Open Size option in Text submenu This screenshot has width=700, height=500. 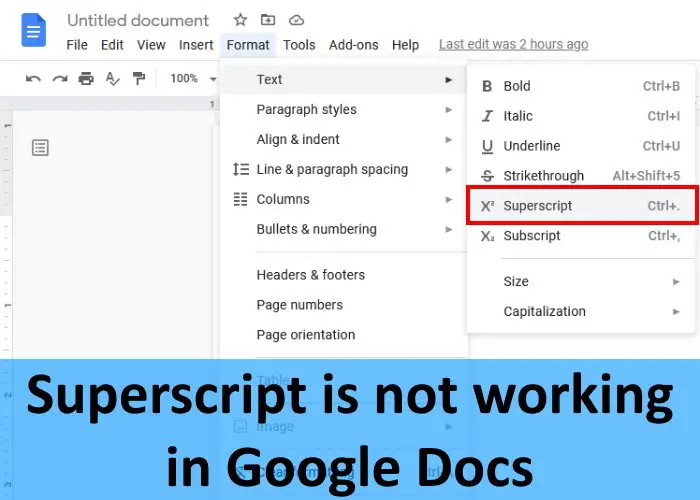coord(581,282)
